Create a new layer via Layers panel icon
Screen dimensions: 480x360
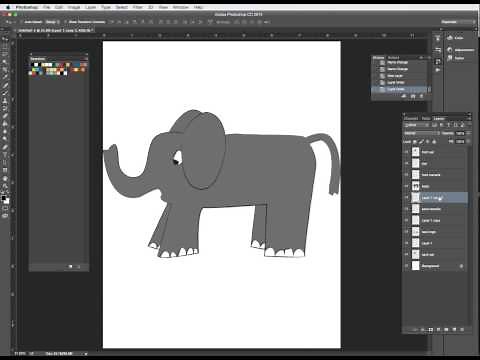coord(454,329)
